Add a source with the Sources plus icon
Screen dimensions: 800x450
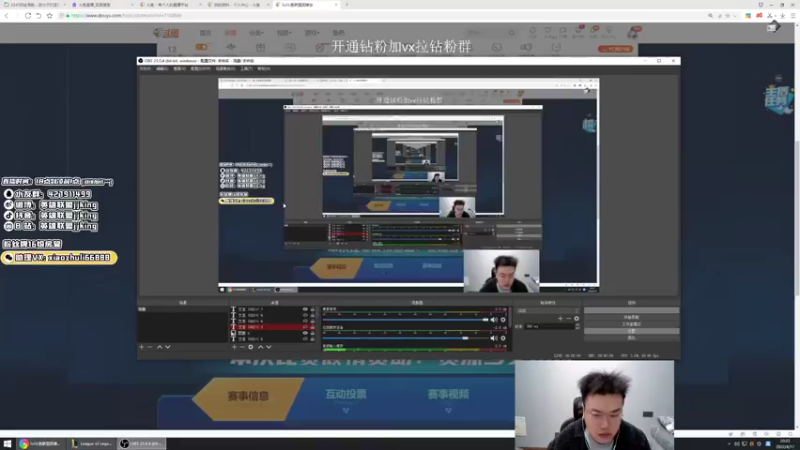[234, 347]
